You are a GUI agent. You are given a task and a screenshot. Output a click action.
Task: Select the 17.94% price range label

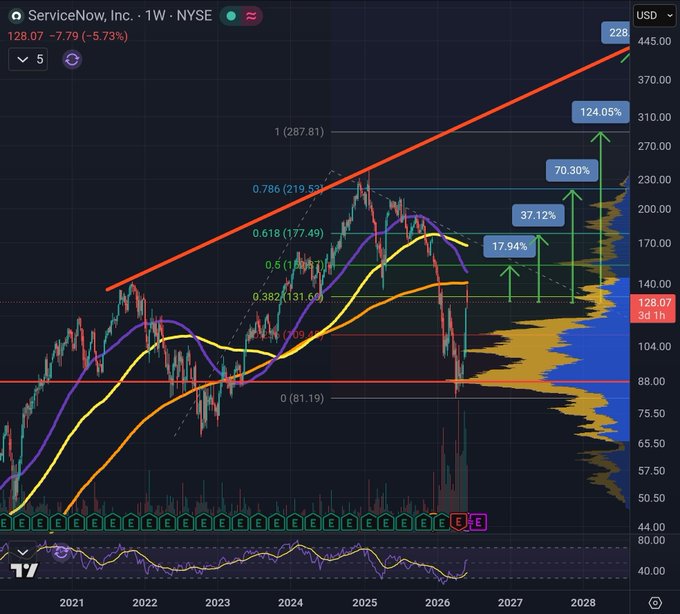pos(509,246)
